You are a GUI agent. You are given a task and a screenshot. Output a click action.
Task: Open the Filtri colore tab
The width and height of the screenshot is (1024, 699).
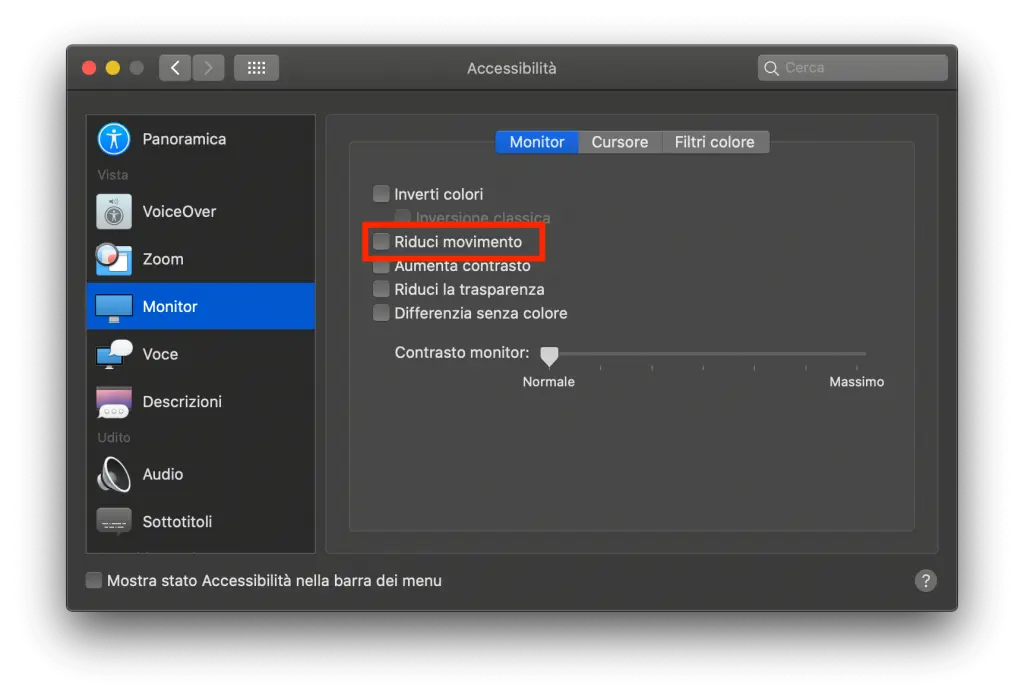click(x=715, y=141)
